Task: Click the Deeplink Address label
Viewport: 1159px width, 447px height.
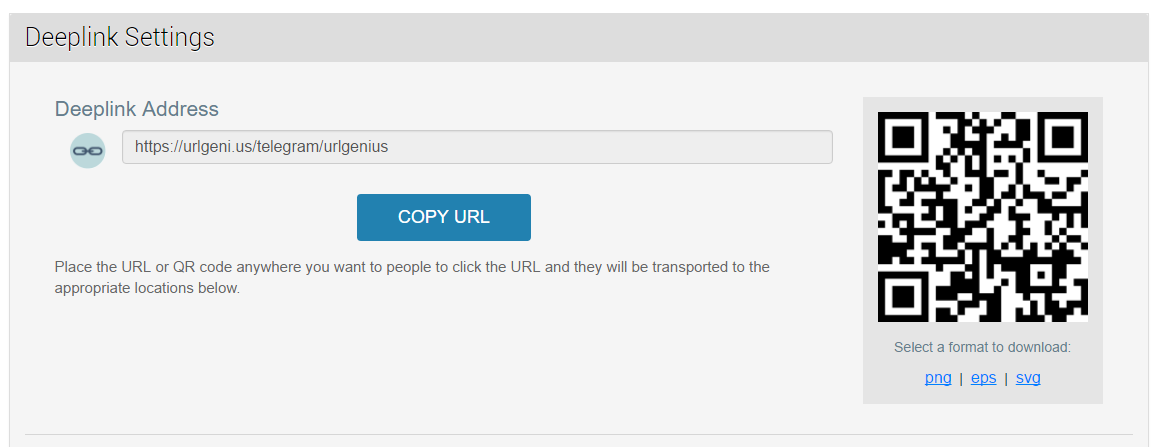Action: coord(137,109)
